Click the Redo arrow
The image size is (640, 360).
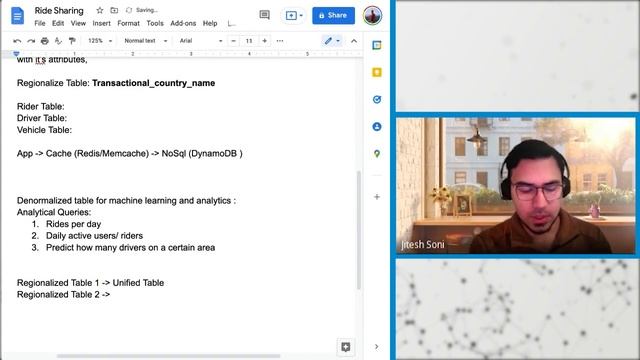(31, 41)
